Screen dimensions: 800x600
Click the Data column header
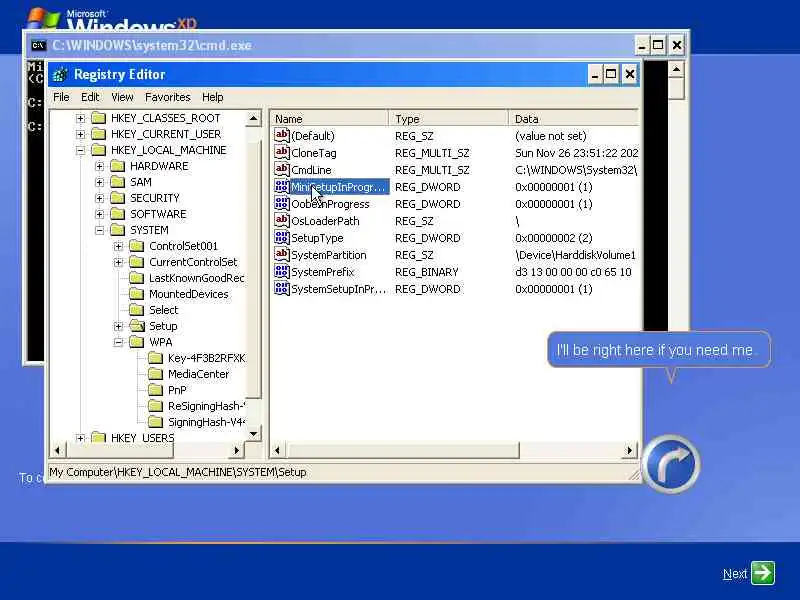573,119
